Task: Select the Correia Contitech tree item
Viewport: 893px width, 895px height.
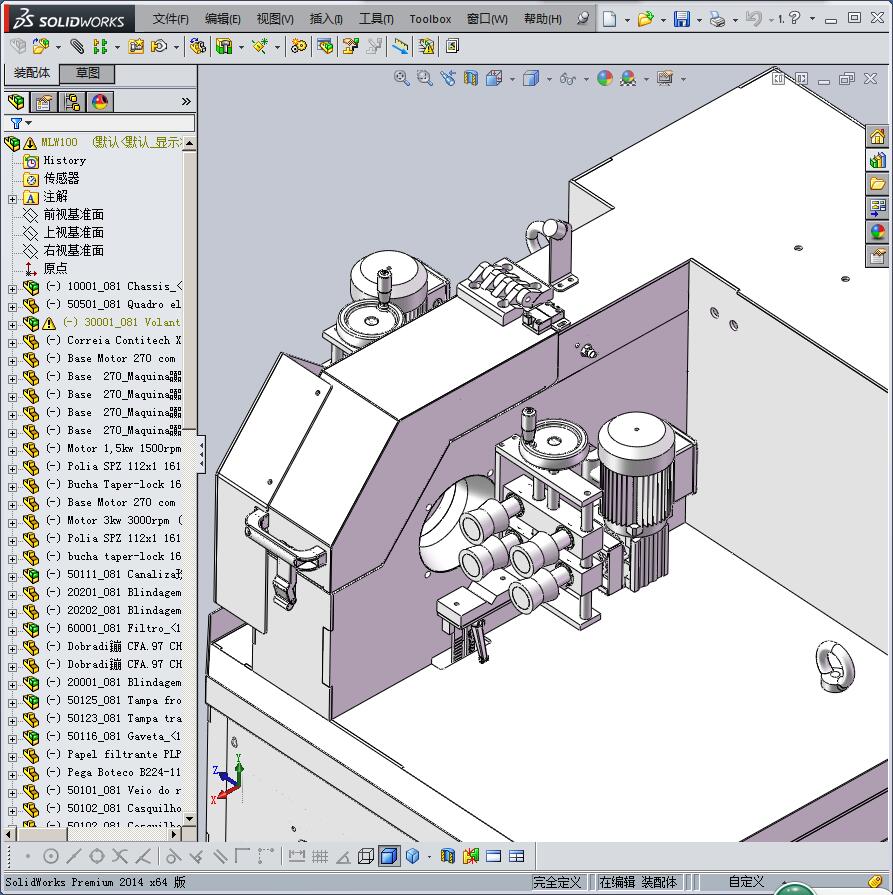Action: [114, 340]
